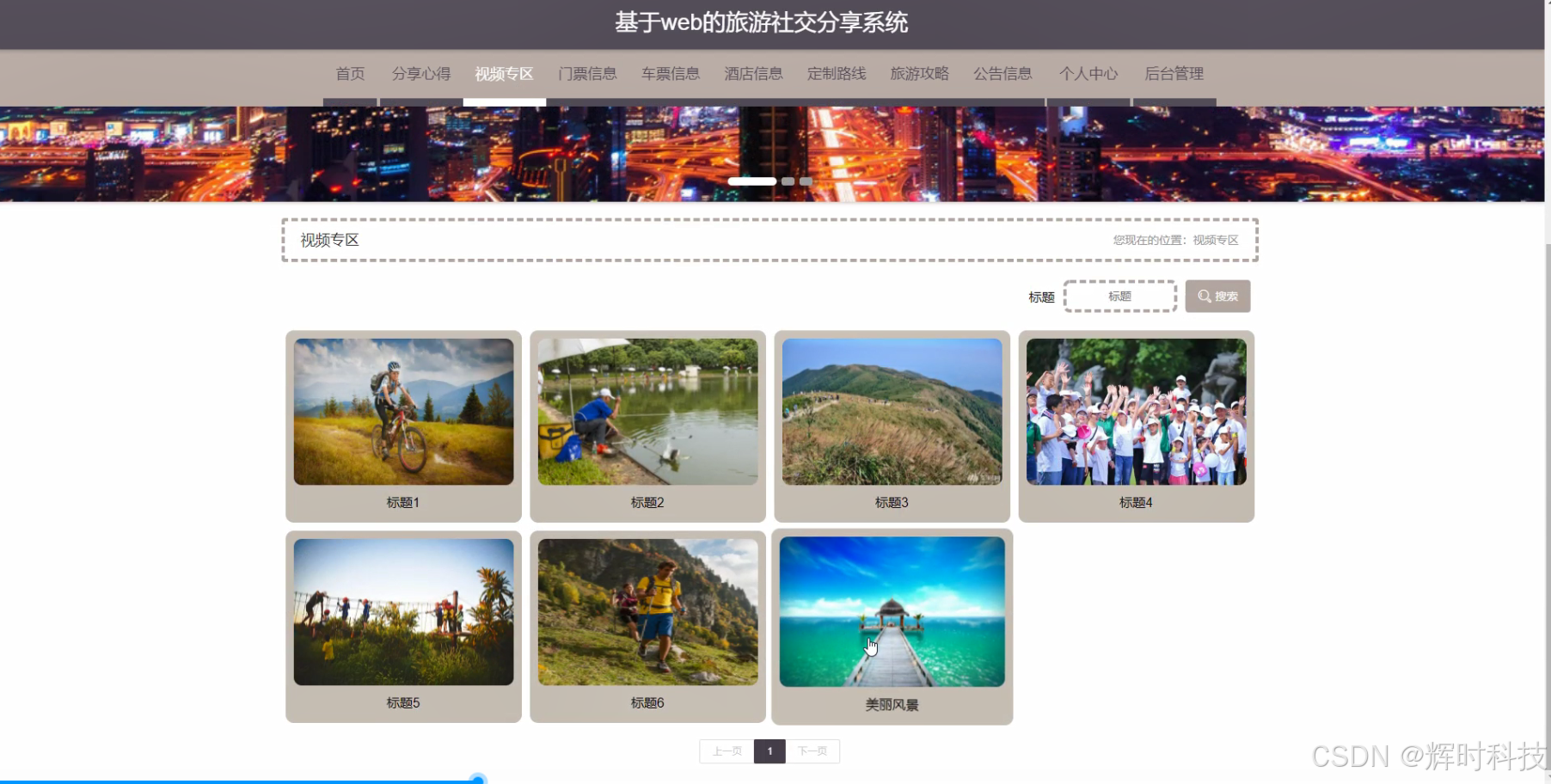Open the video titled 标题1
The image size is (1551, 784).
402,410
